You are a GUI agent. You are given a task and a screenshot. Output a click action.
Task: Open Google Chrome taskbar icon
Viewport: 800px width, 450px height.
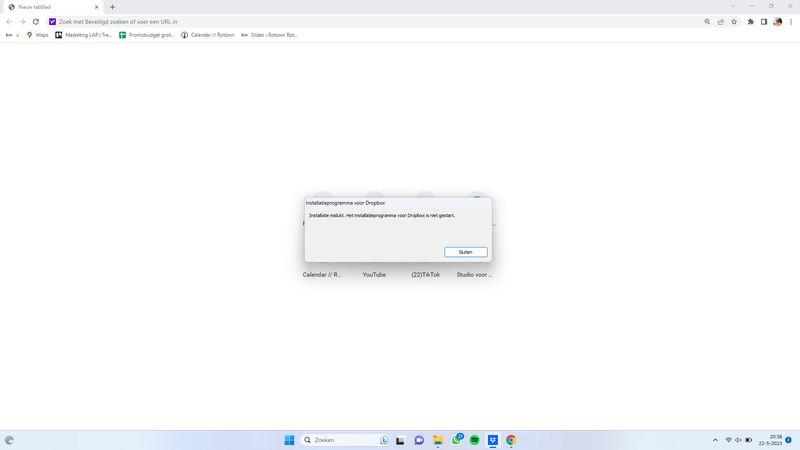tap(511, 440)
